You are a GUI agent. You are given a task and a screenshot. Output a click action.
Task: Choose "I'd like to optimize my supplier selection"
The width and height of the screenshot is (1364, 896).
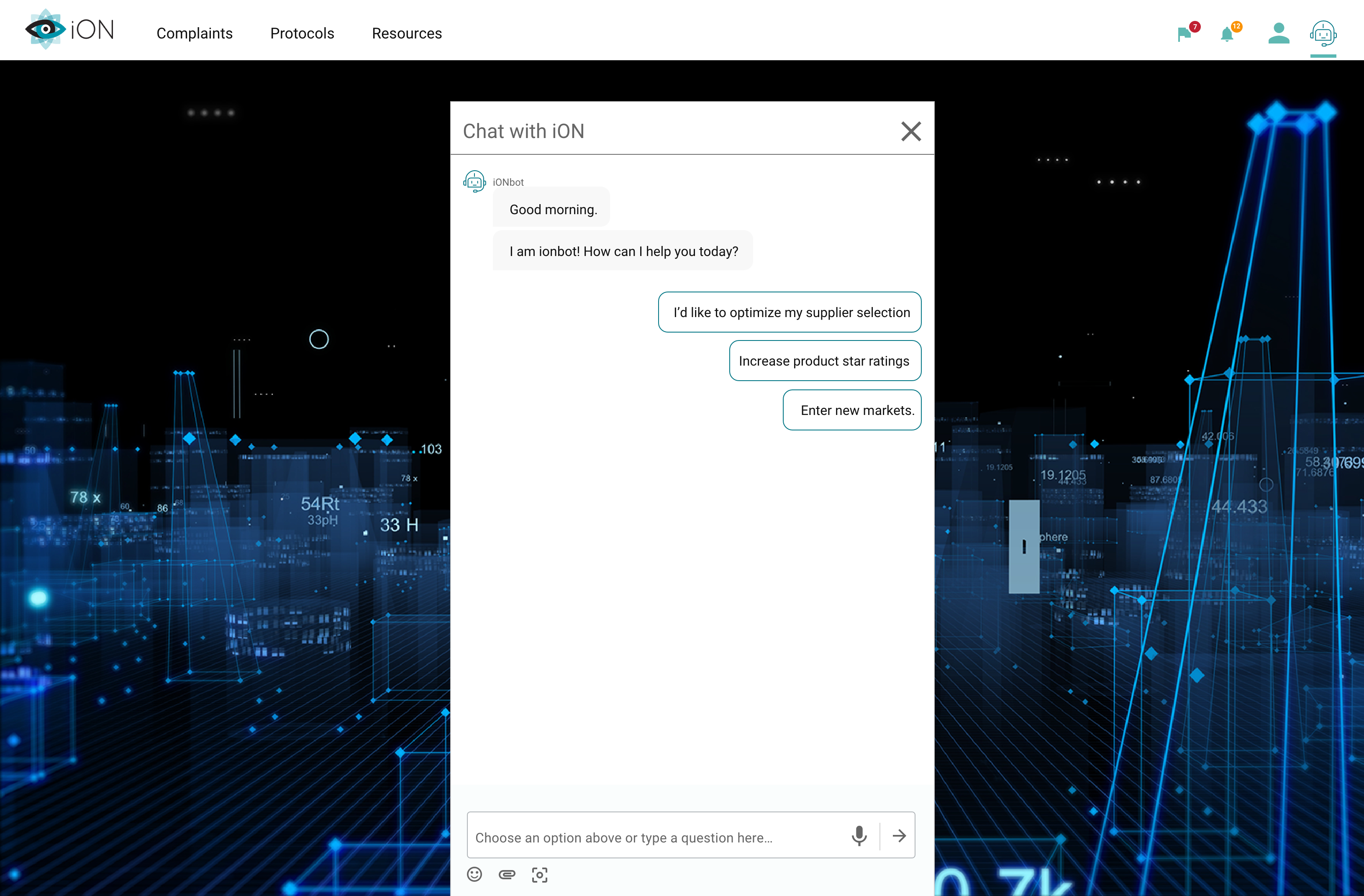(x=790, y=312)
